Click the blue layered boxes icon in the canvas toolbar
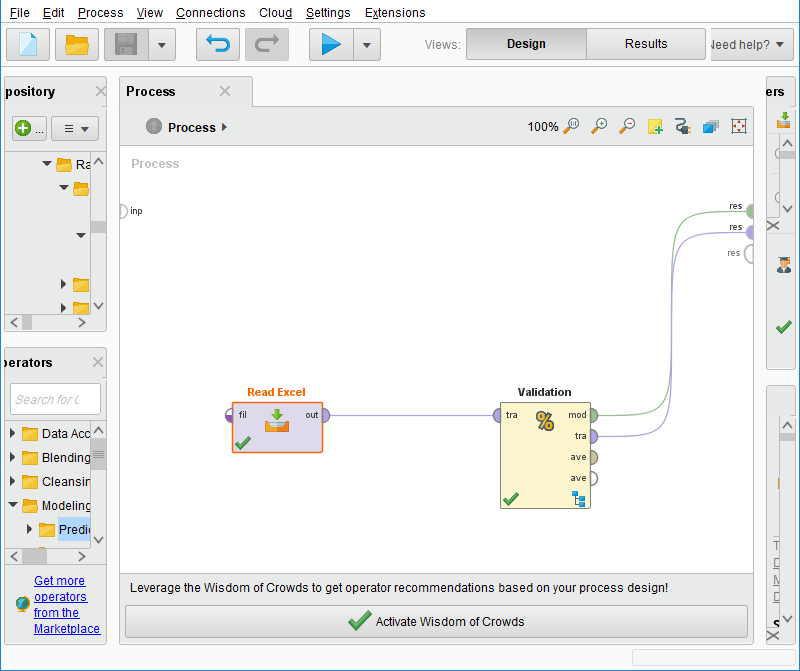Screen dimensions: 800x671 click(711, 126)
